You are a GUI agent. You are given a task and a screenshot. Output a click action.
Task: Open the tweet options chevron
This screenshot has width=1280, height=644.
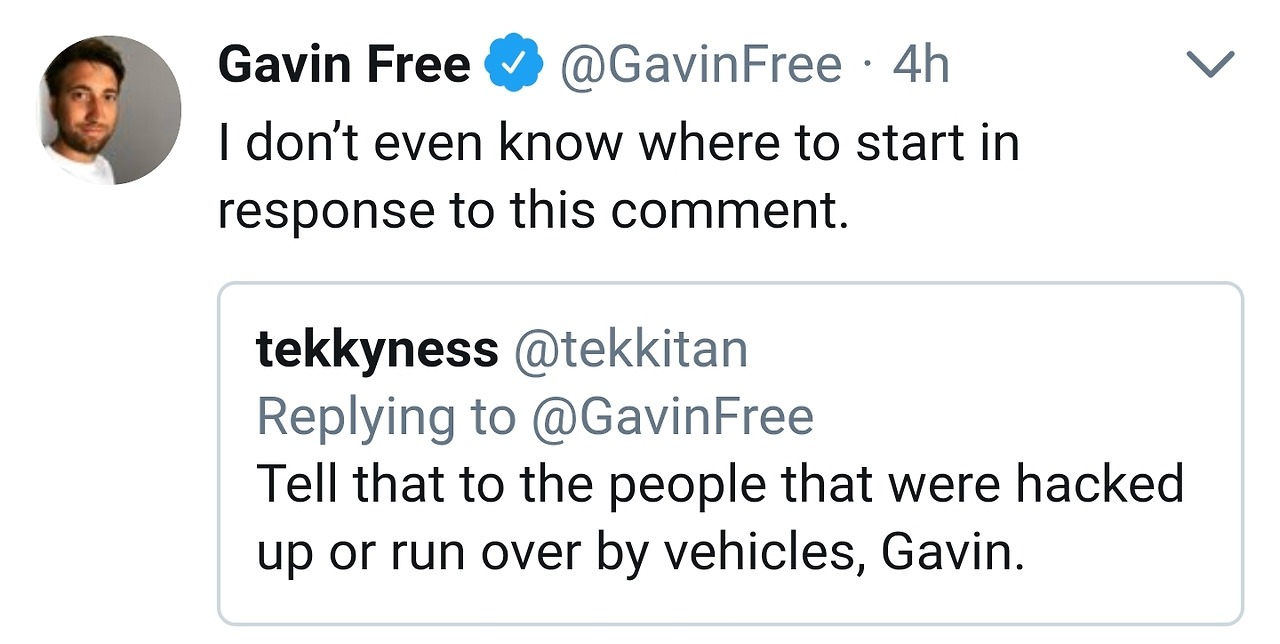pyautogui.click(x=1209, y=67)
